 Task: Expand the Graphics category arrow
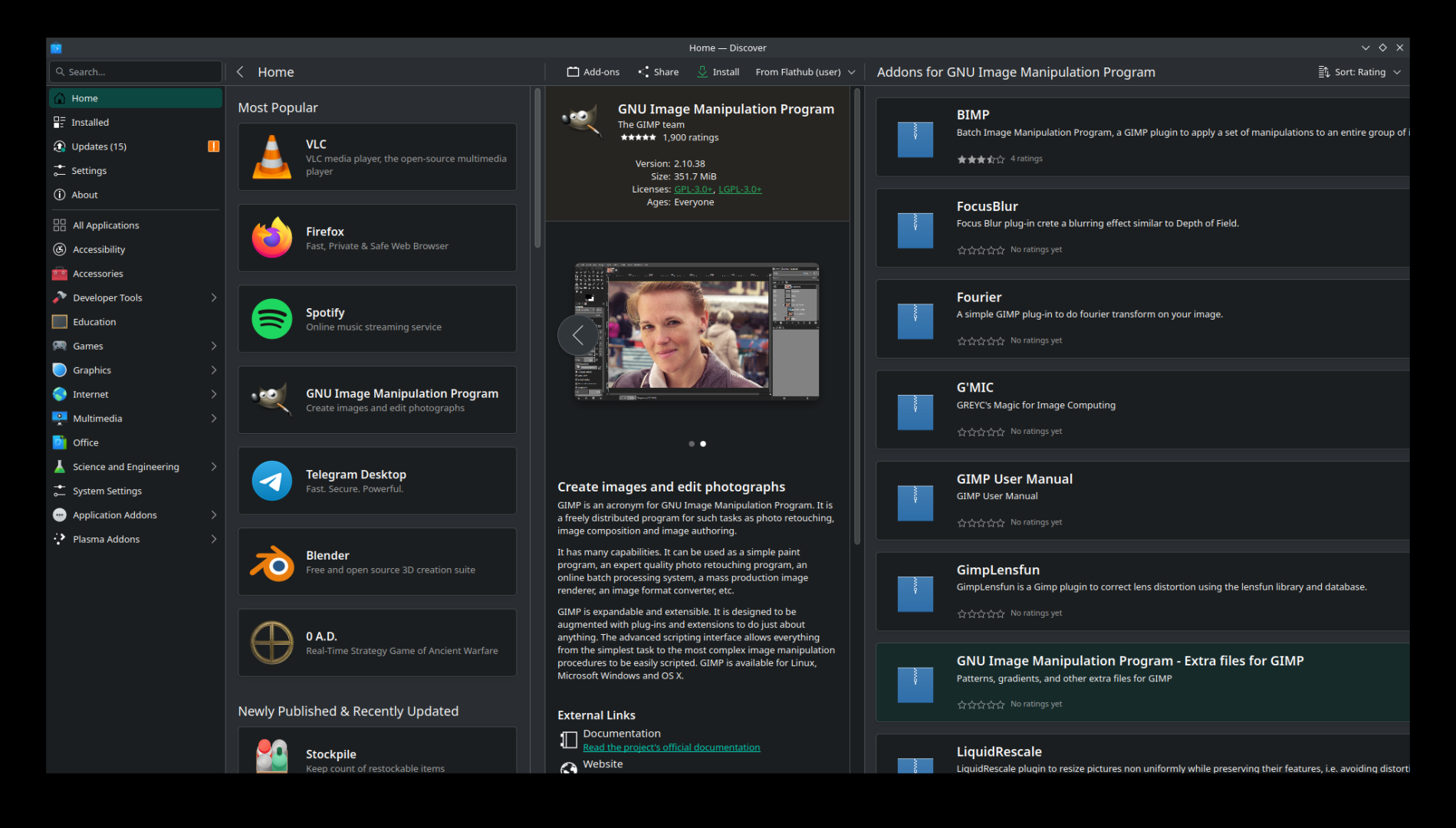click(x=214, y=370)
